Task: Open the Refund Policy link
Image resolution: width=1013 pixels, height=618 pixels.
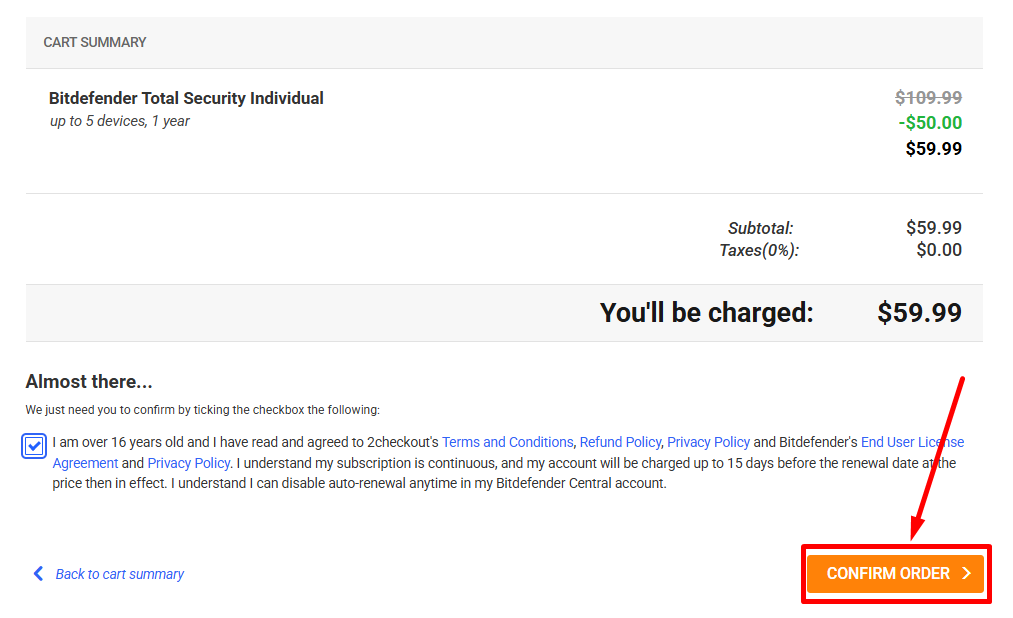Action: [620, 441]
